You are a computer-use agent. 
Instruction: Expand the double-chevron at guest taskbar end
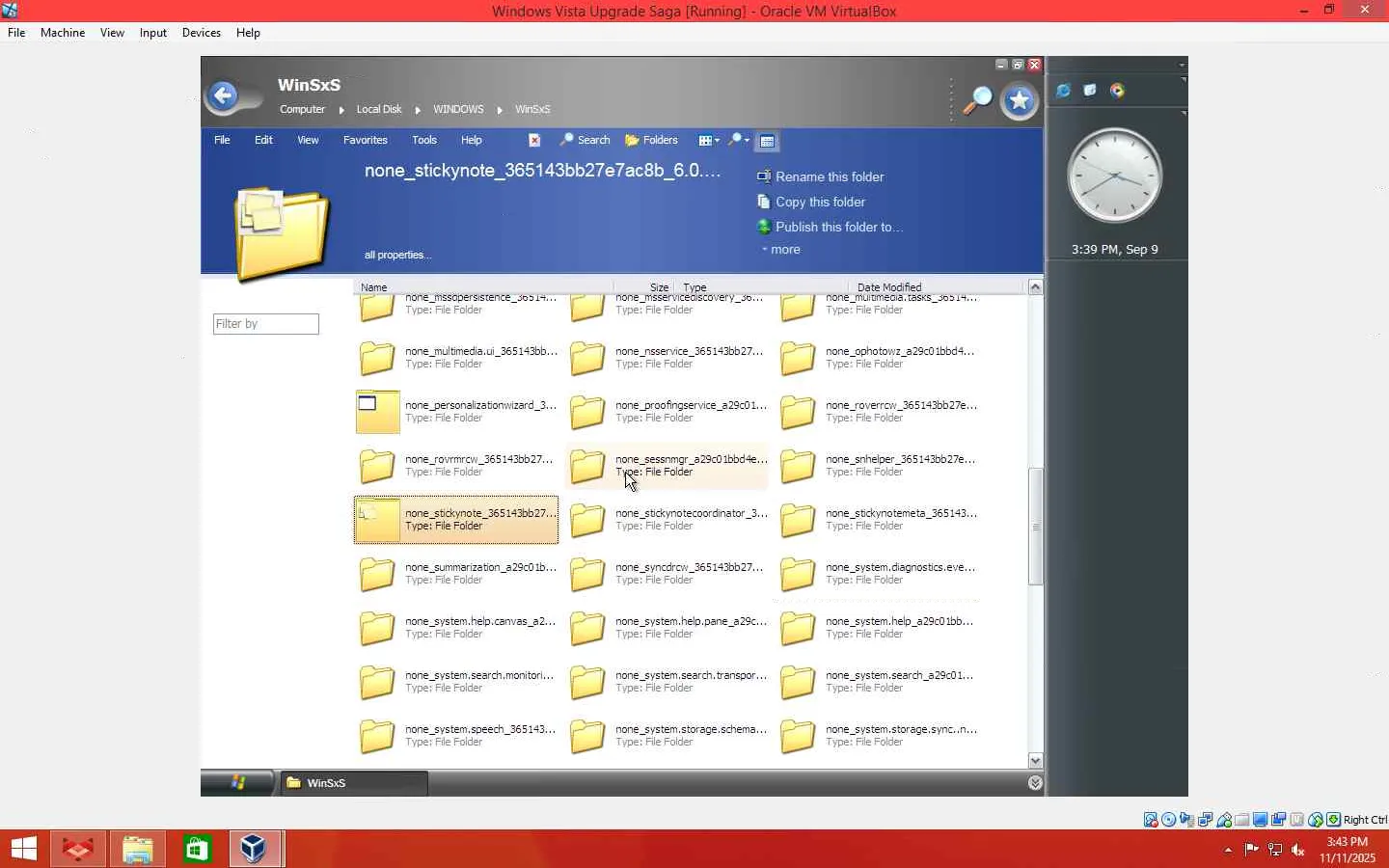tap(1035, 783)
